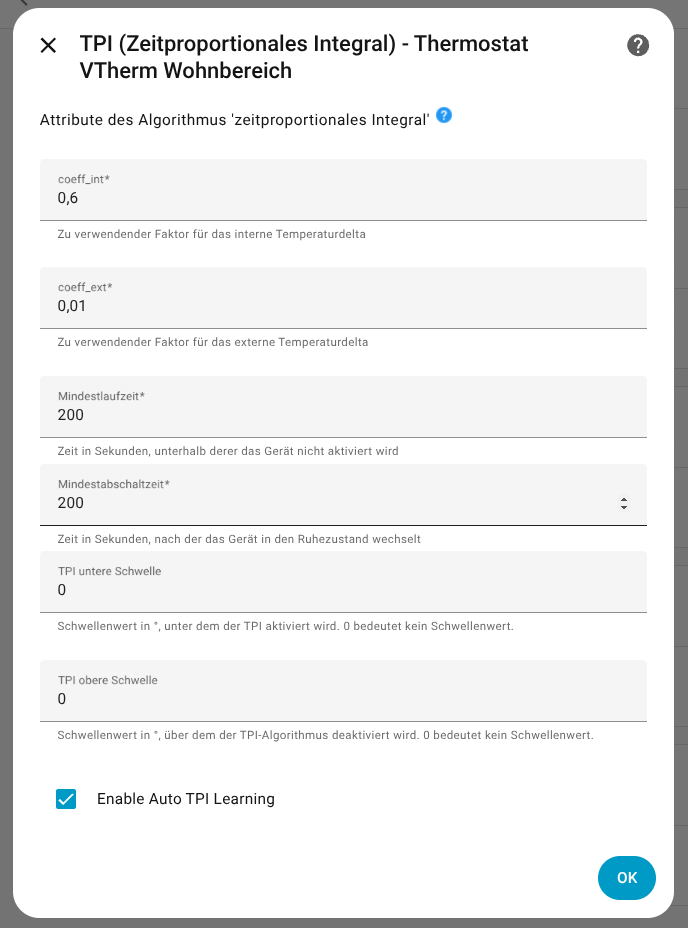Click the obere Schwelle hint about TPI-Algorithmus deaktiviert
The height and width of the screenshot is (928, 688).
tap(326, 735)
